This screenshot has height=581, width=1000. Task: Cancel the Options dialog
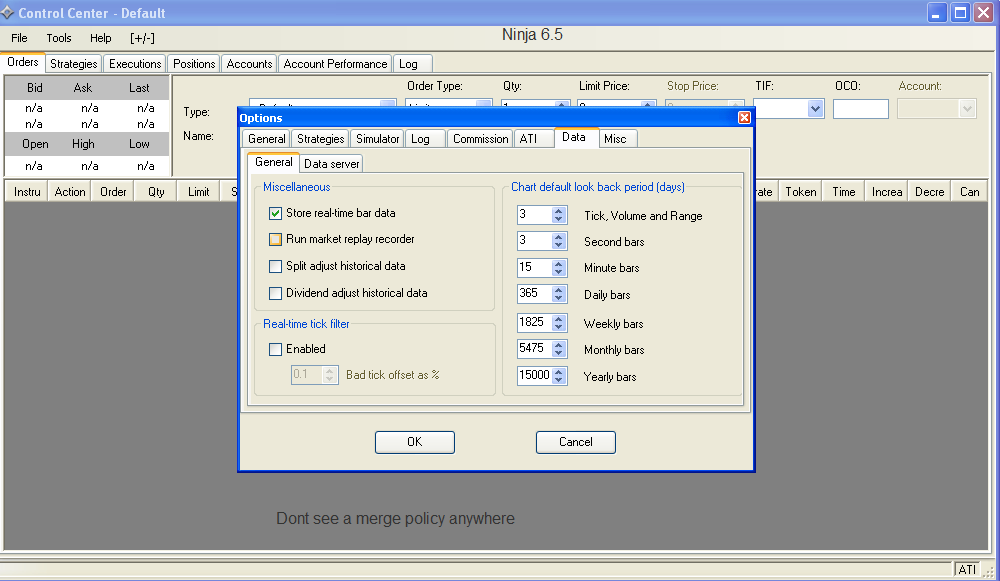[x=576, y=442]
